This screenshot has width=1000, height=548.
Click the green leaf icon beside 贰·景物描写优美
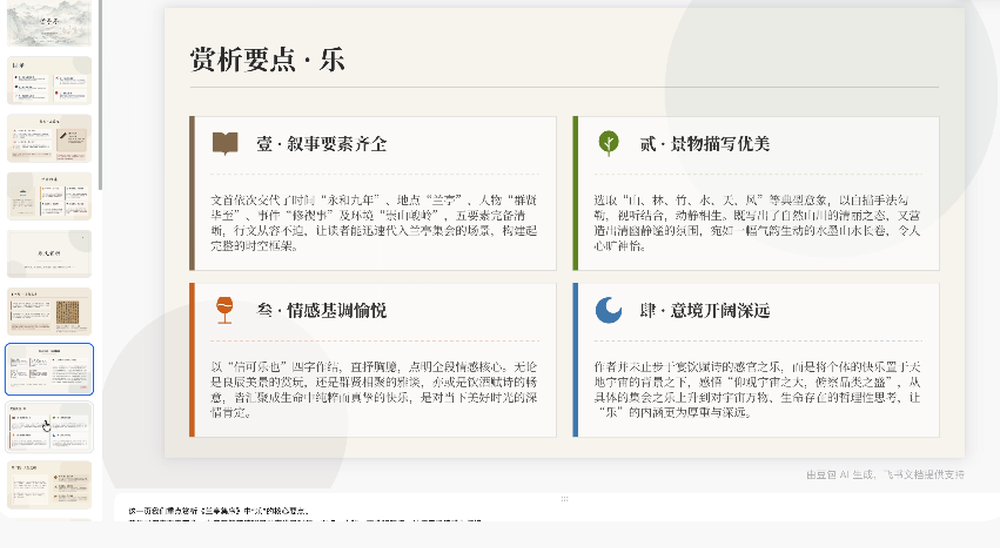[608, 144]
